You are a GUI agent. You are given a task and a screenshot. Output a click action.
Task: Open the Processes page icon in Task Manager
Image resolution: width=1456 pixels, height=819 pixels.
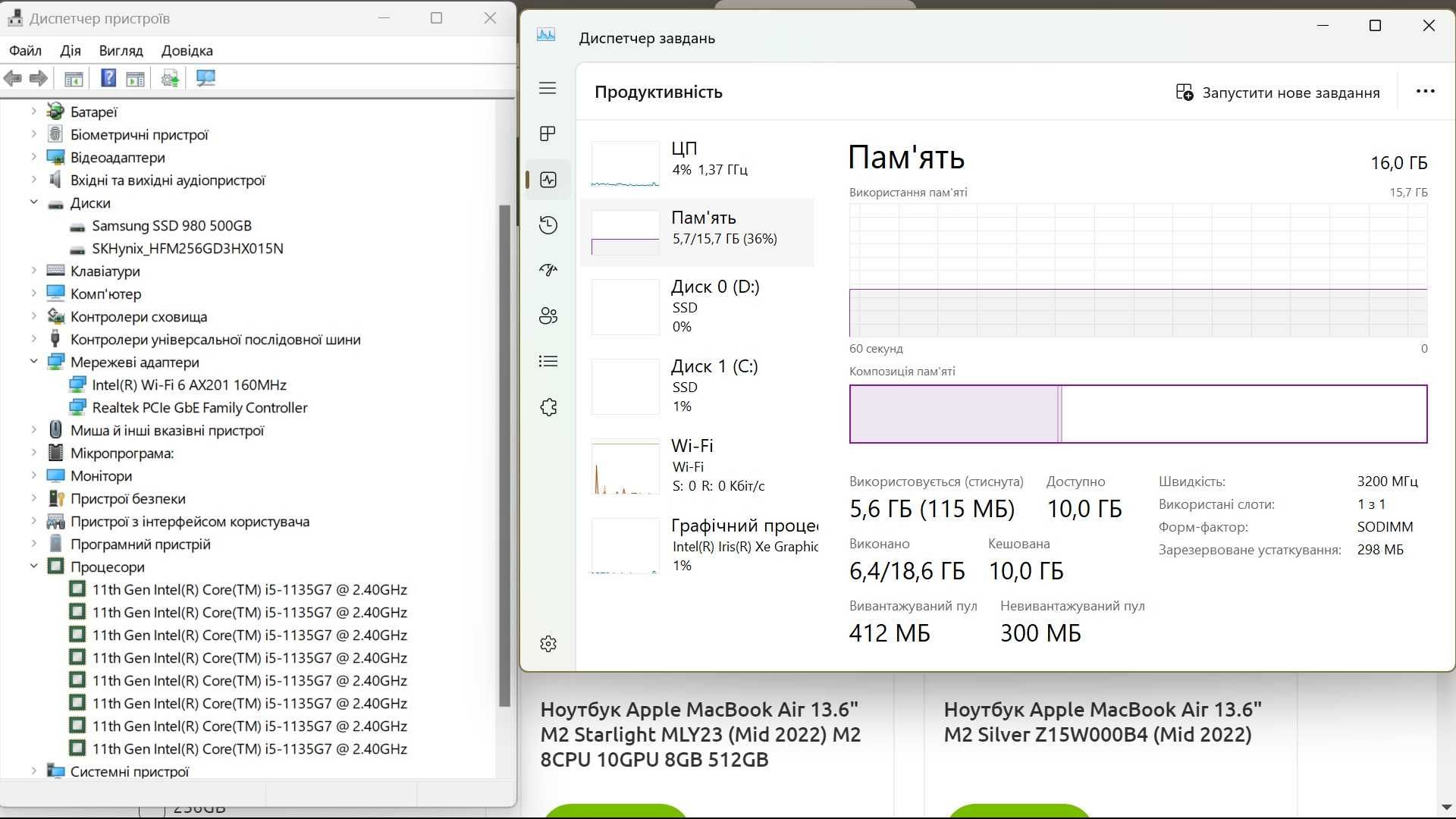[548, 134]
